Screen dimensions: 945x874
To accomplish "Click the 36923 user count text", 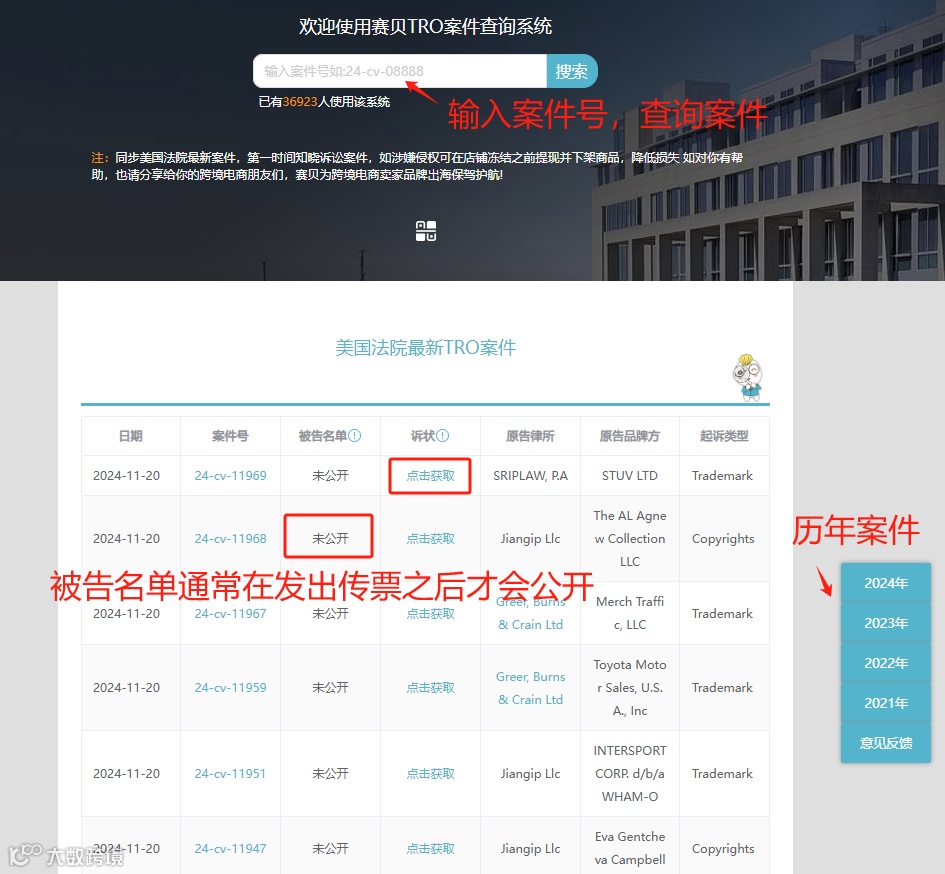I will coord(300,102).
